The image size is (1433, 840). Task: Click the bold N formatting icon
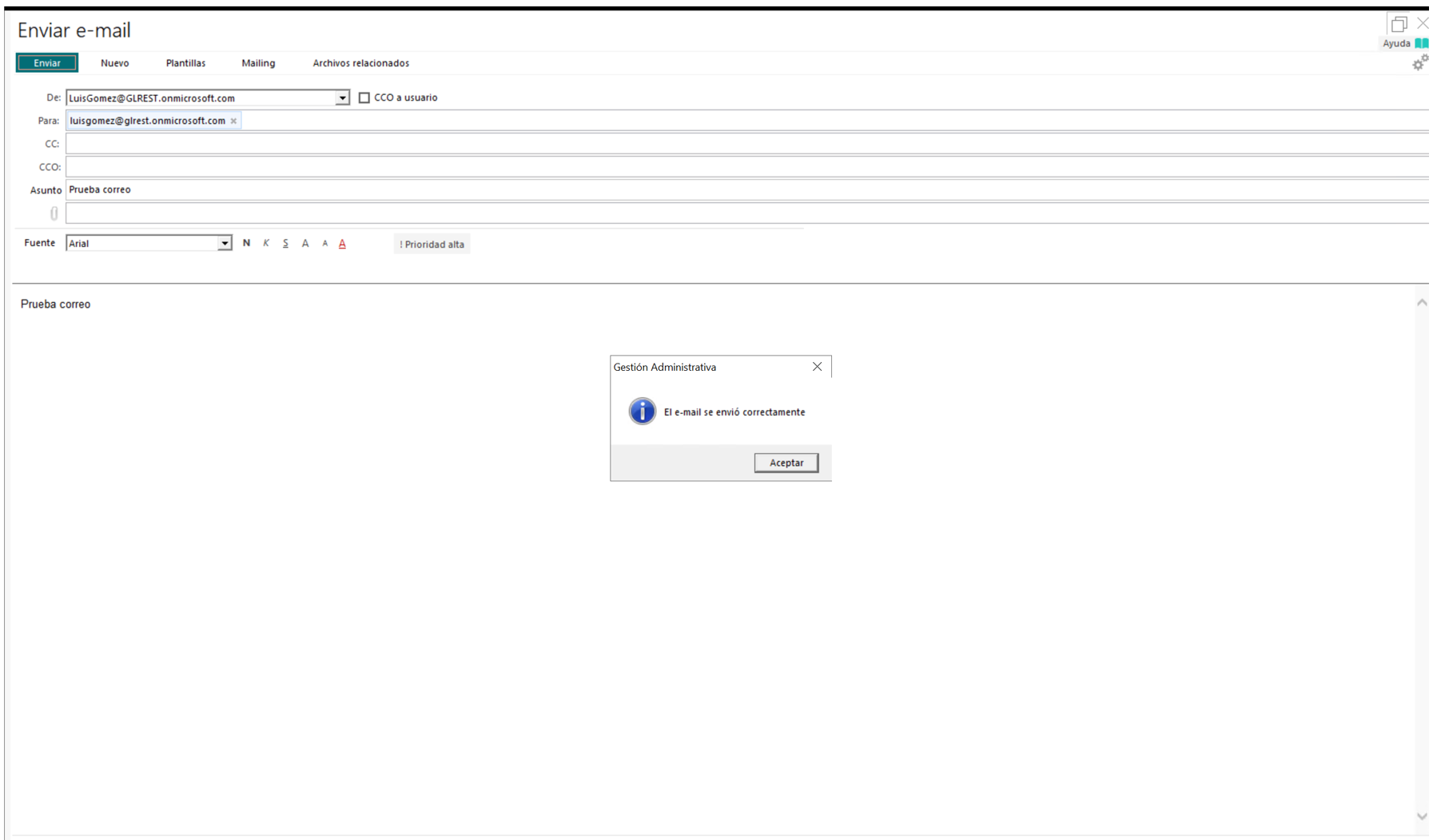pos(246,243)
